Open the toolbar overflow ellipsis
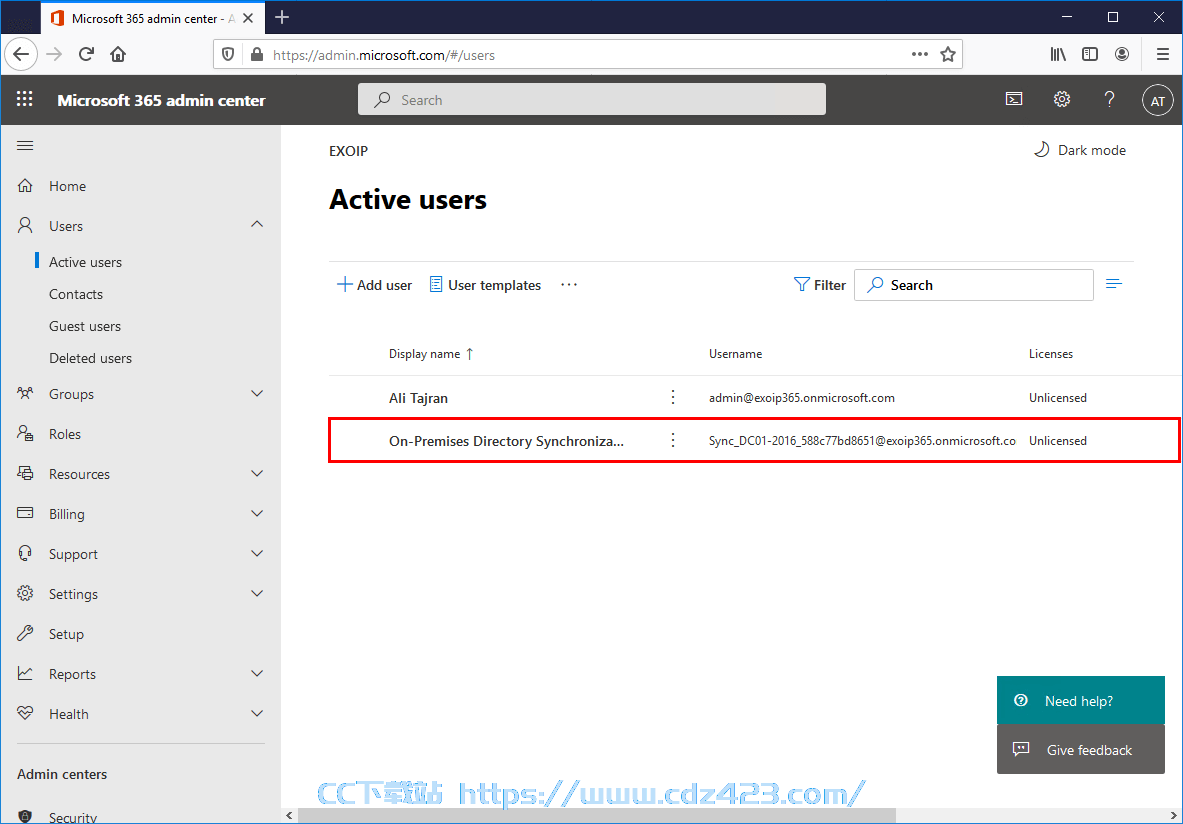 point(569,284)
